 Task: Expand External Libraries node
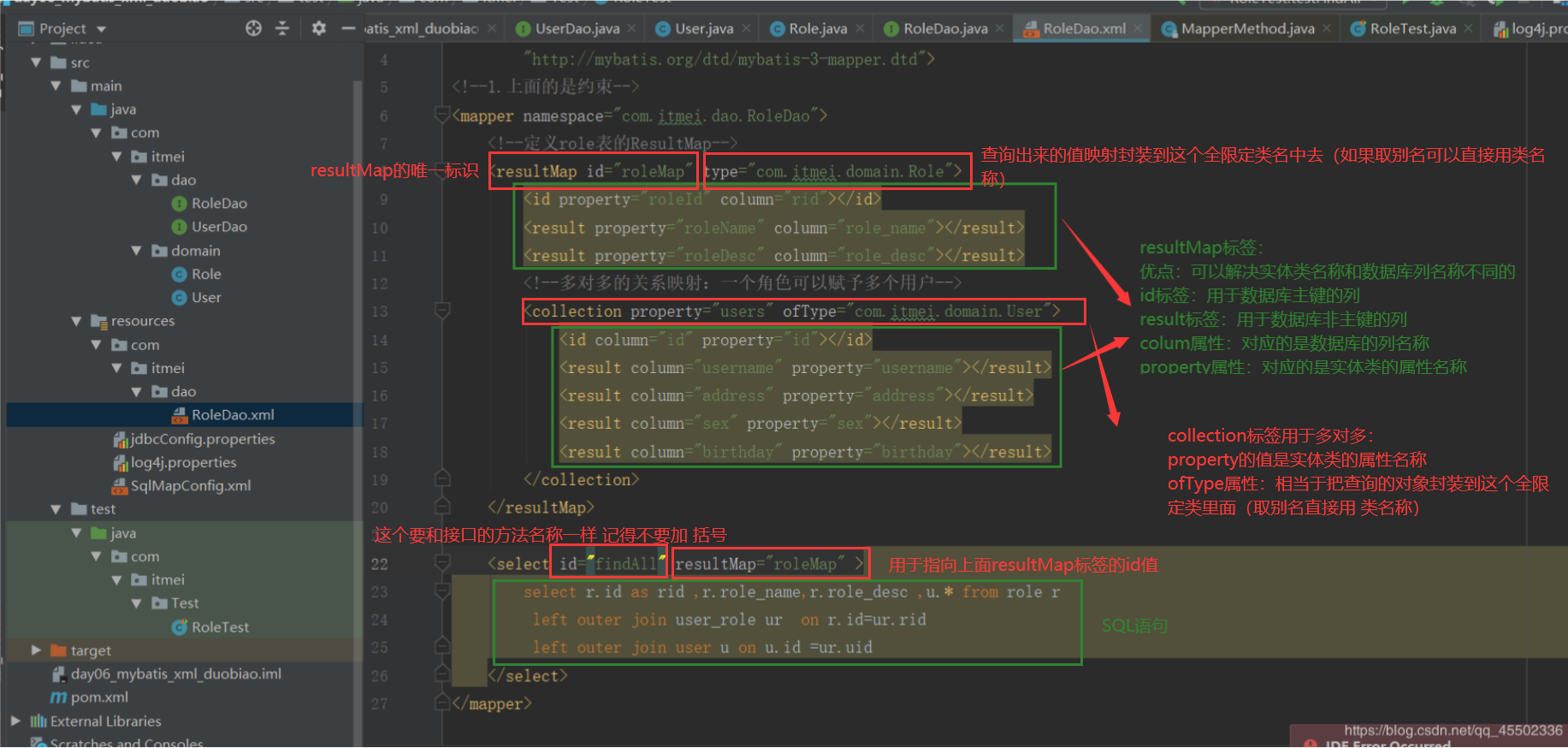pyautogui.click(x=15, y=721)
